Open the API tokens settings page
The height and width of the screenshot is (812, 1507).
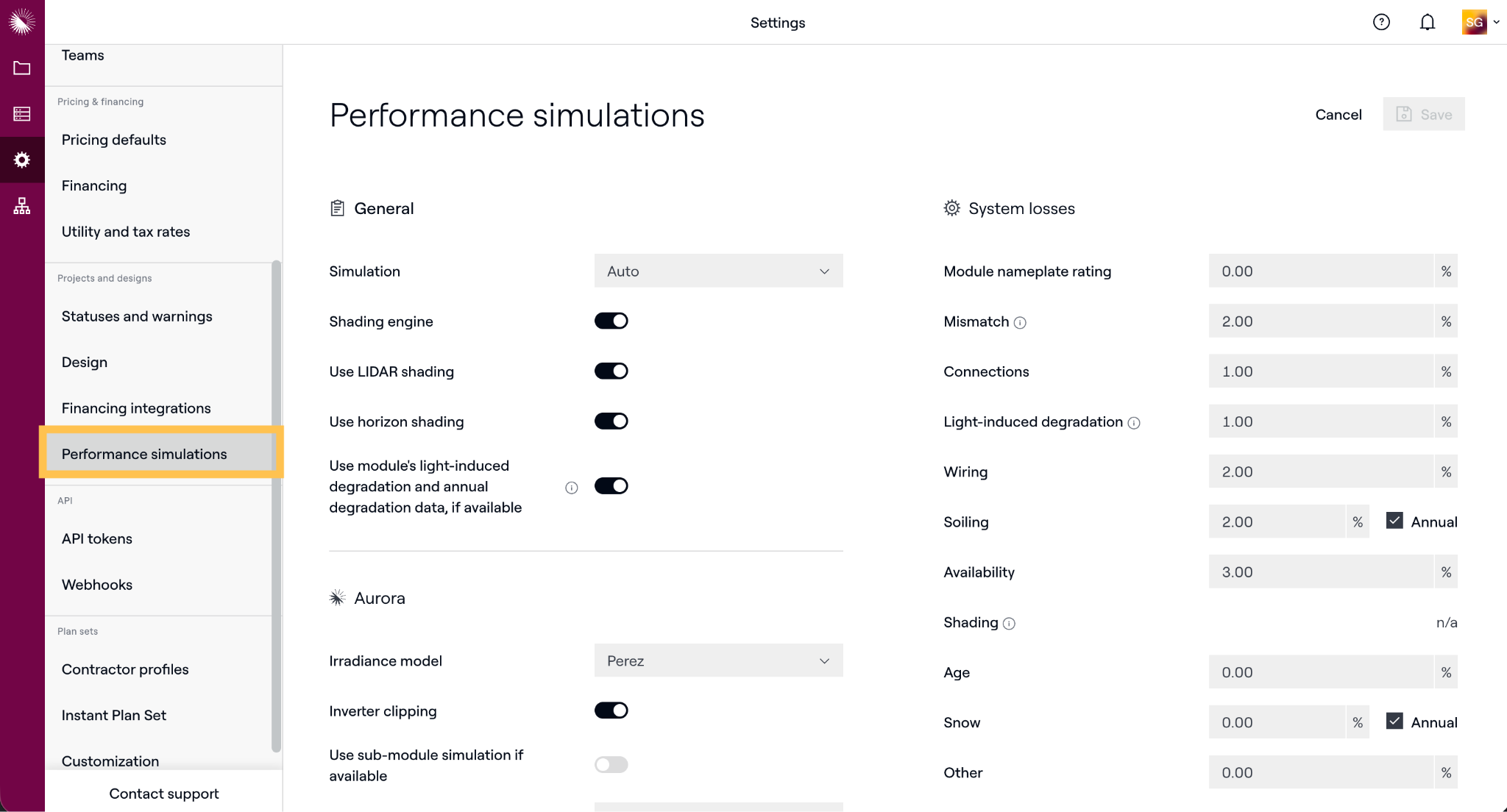tap(97, 538)
